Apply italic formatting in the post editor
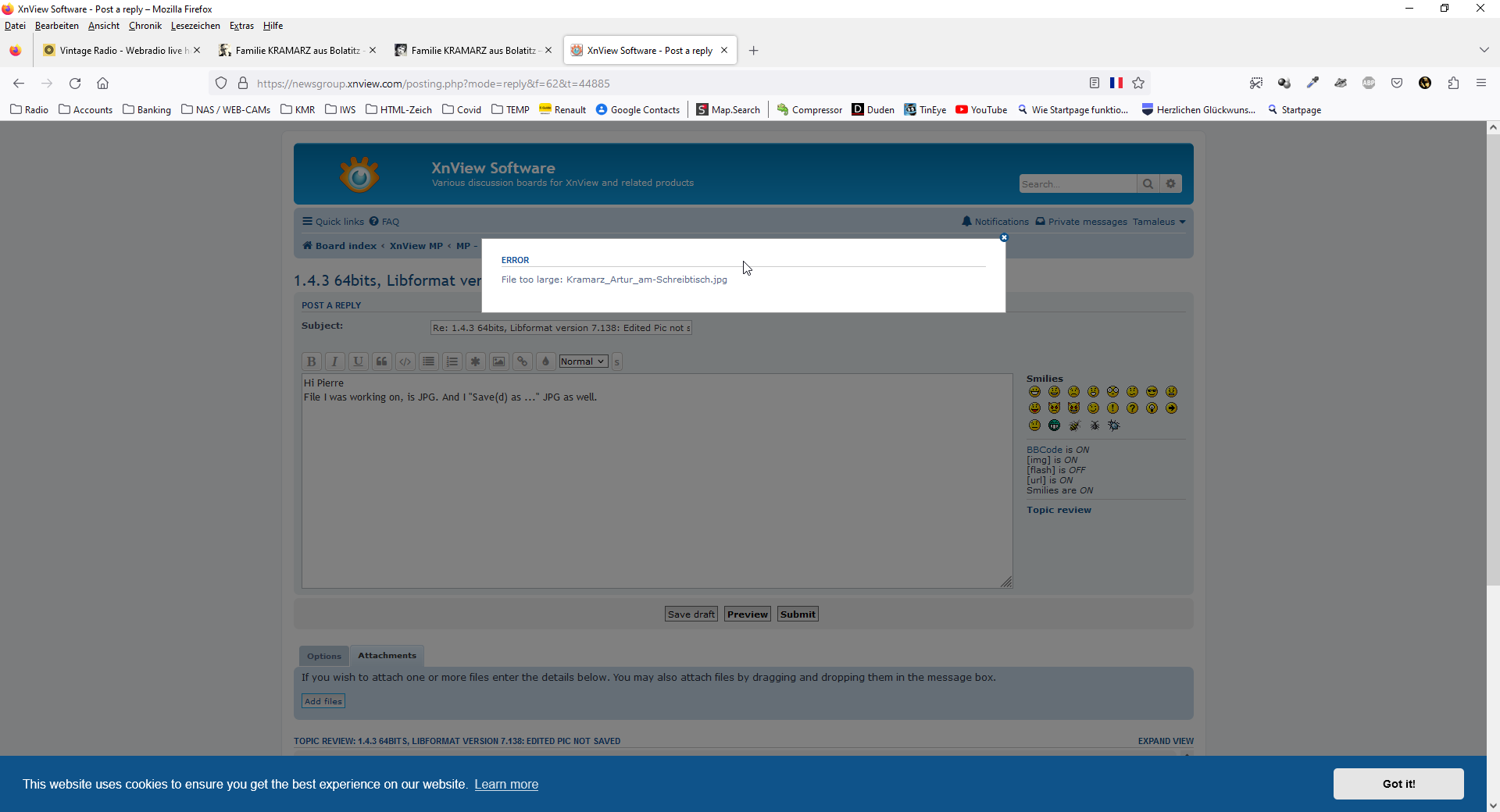The image size is (1500, 812). tap(334, 361)
